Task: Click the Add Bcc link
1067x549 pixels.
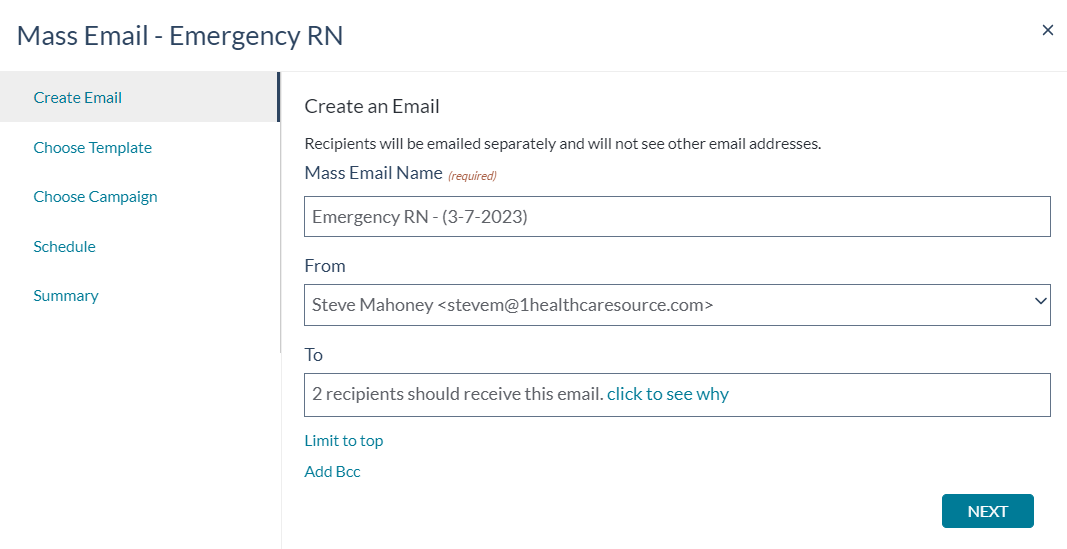Action: pyautogui.click(x=332, y=471)
